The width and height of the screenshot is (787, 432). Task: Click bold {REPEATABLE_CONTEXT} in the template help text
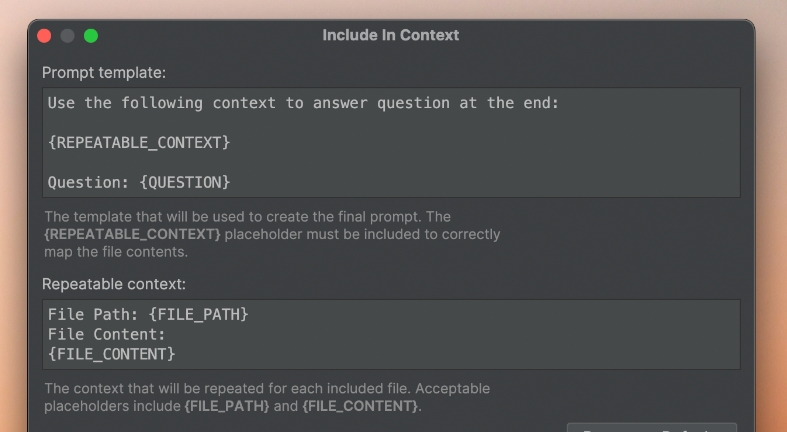click(132, 234)
